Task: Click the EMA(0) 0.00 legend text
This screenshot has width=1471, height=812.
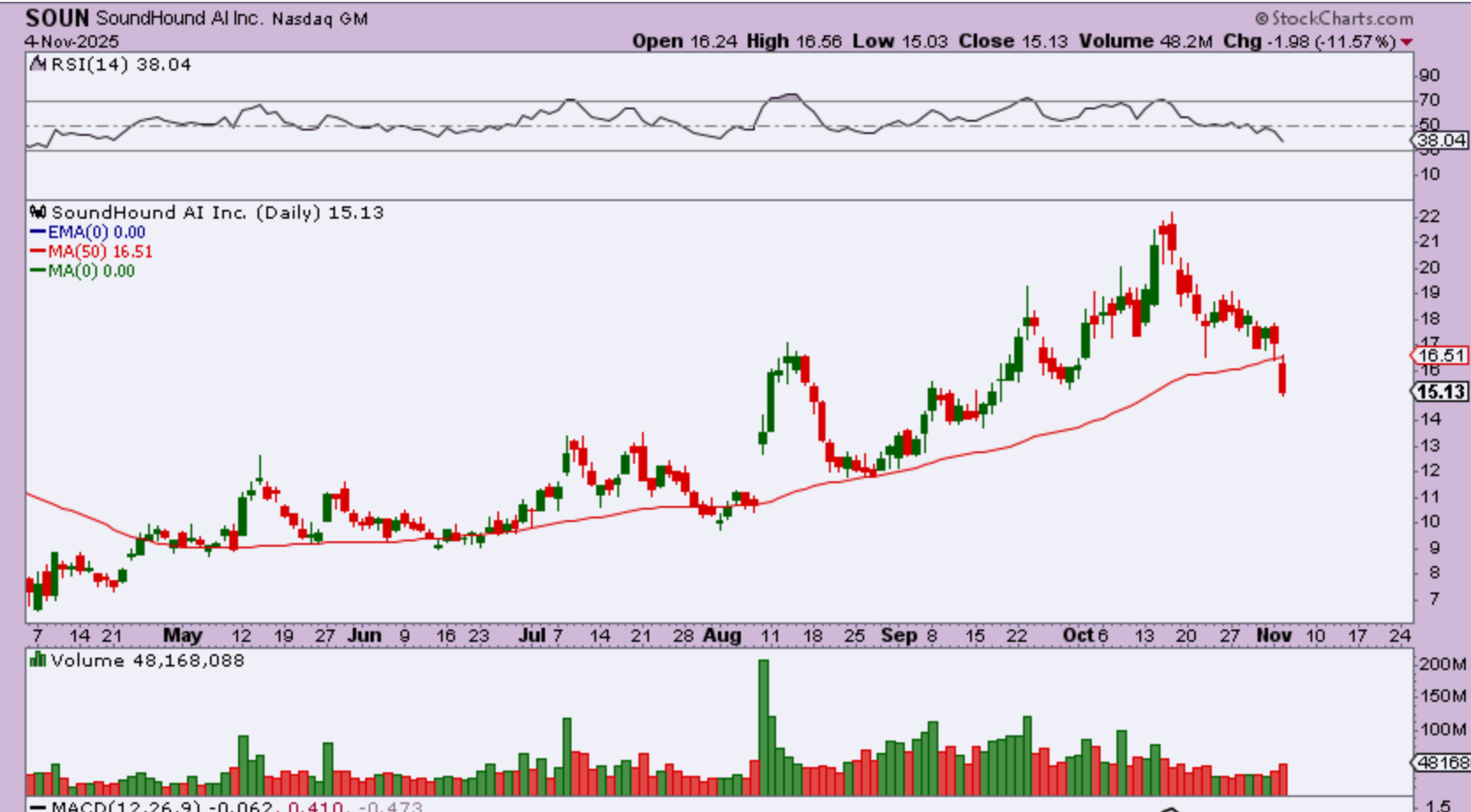Action: pyautogui.click(x=97, y=232)
